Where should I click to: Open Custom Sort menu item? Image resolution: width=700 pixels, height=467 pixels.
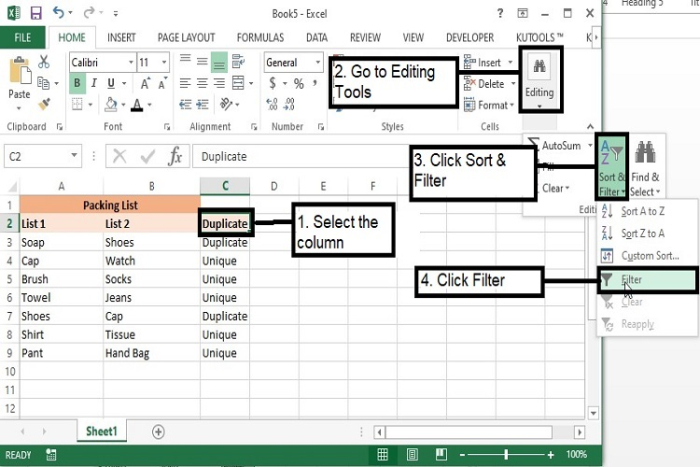pyautogui.click(x=647, y=255)
